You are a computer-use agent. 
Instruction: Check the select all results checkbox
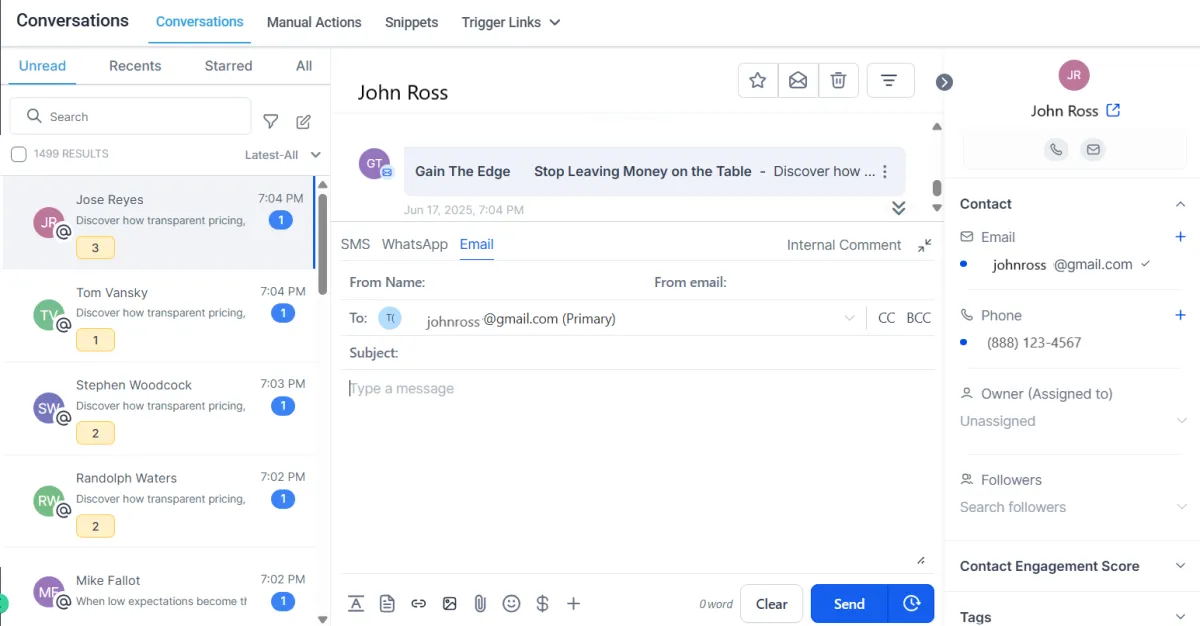[x=18, y=154]
